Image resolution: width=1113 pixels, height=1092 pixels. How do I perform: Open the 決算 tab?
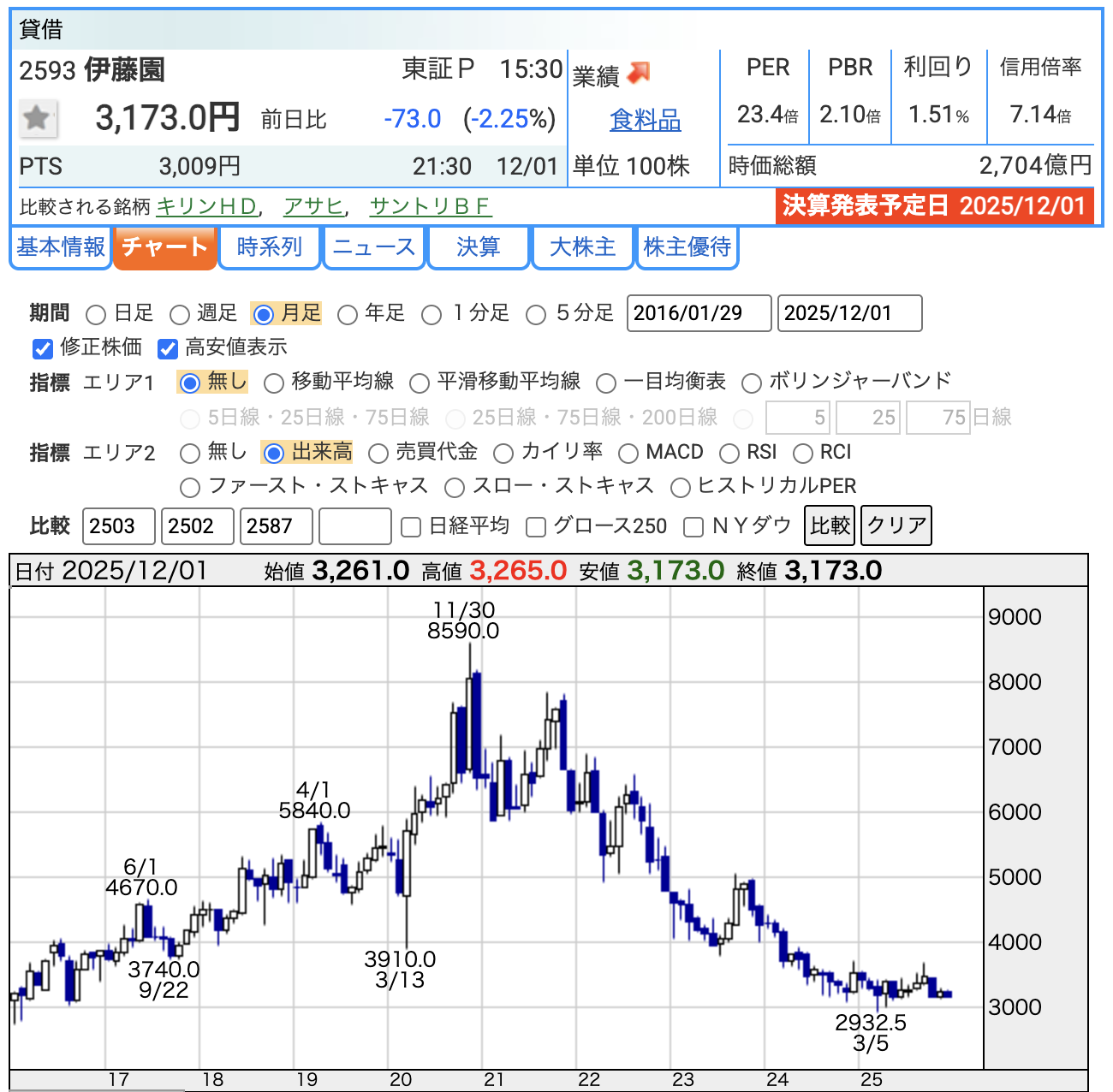[x=478, y=247]
